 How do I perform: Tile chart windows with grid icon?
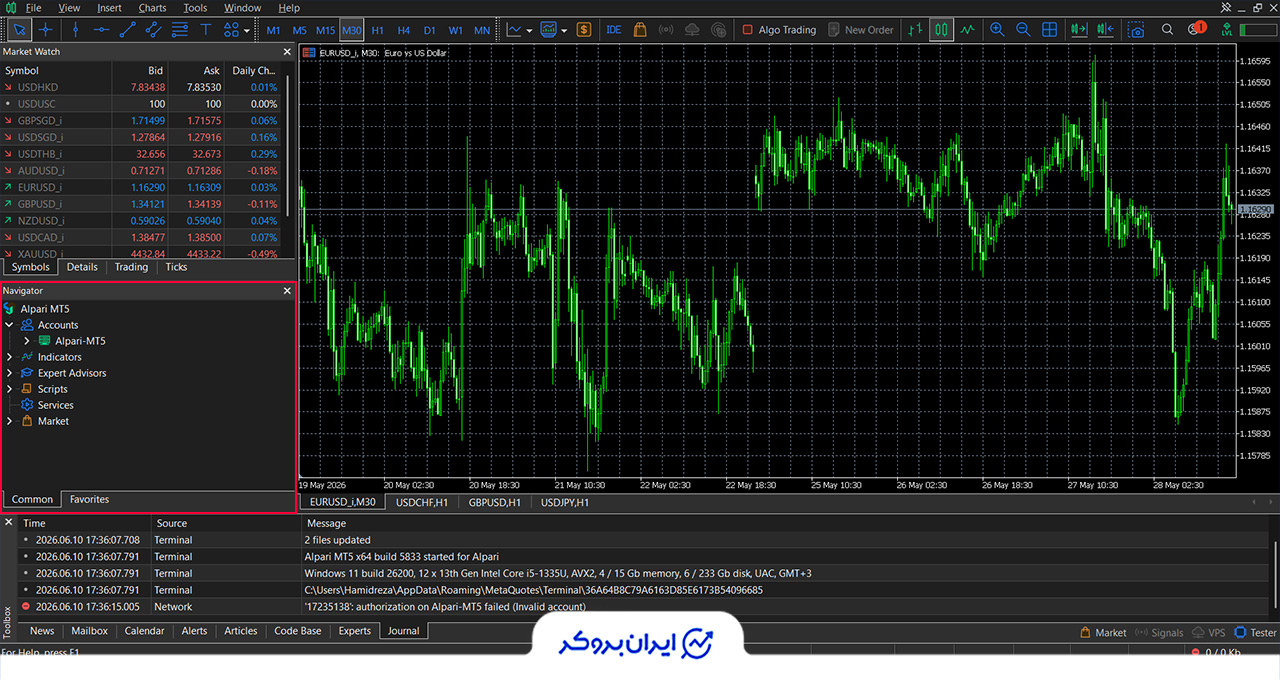point(1050,30)
